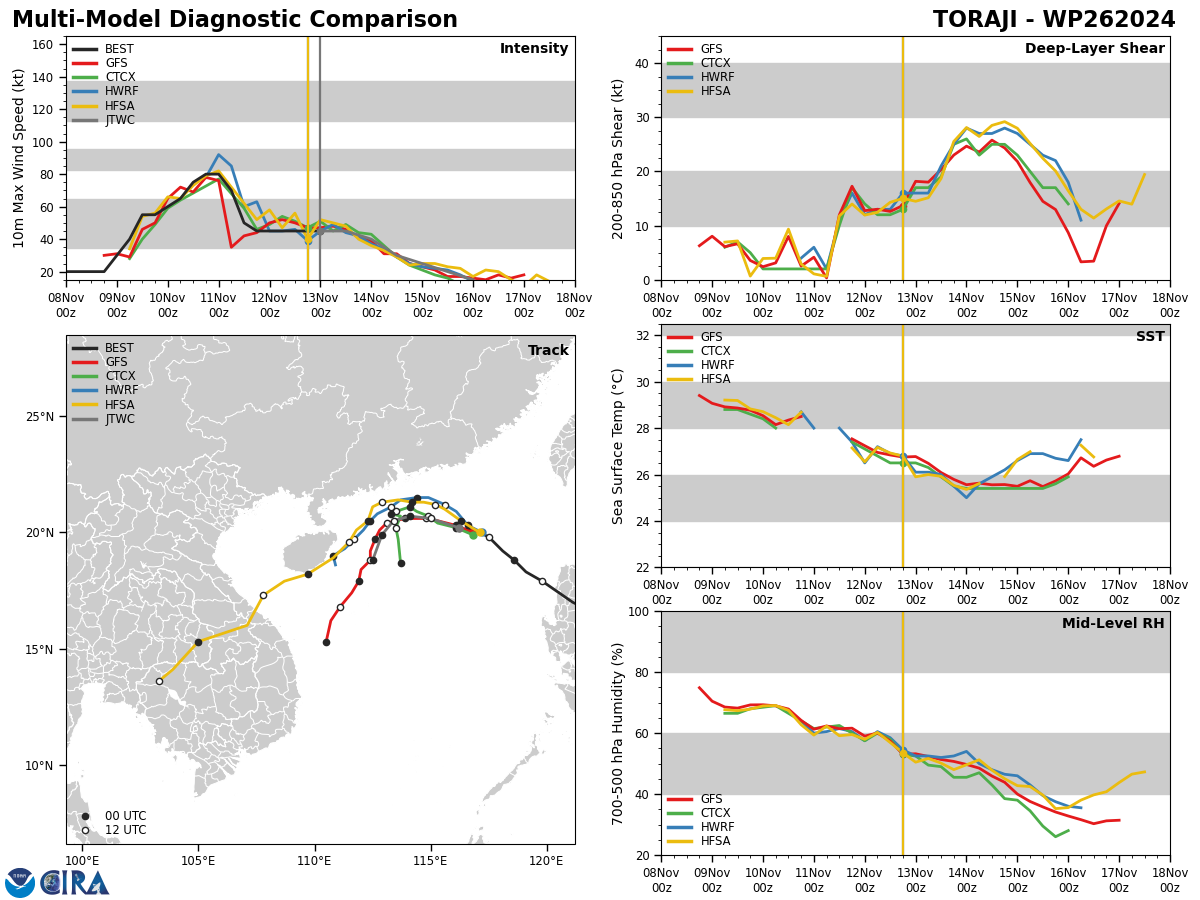This screenshot has width=1200, height=900.
Task: Select the Multi-Model Diagnostic Comparison title
Action: (235, 20)
